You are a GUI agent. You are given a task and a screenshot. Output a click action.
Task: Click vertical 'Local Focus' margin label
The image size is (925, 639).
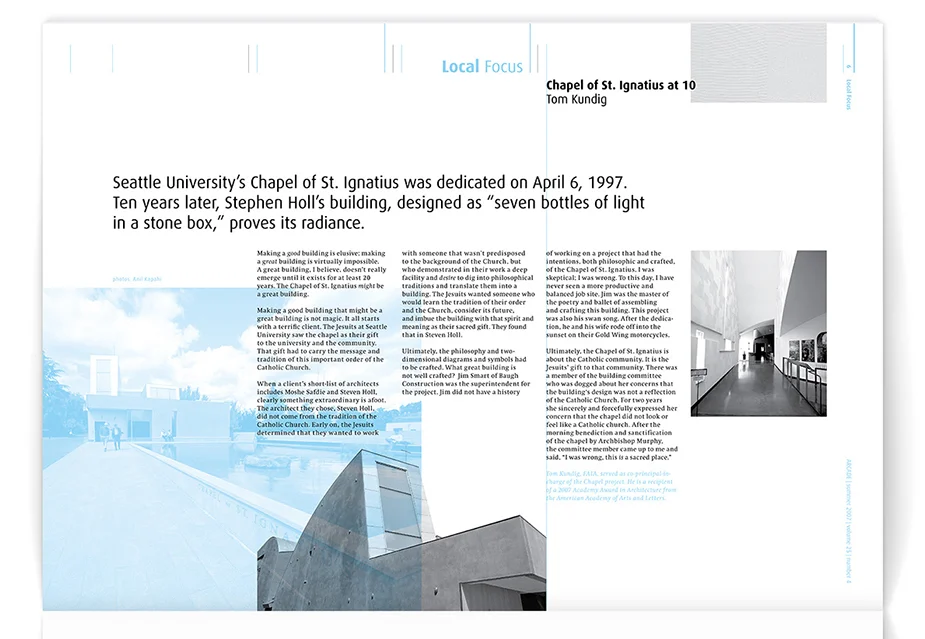pos(849,94)
